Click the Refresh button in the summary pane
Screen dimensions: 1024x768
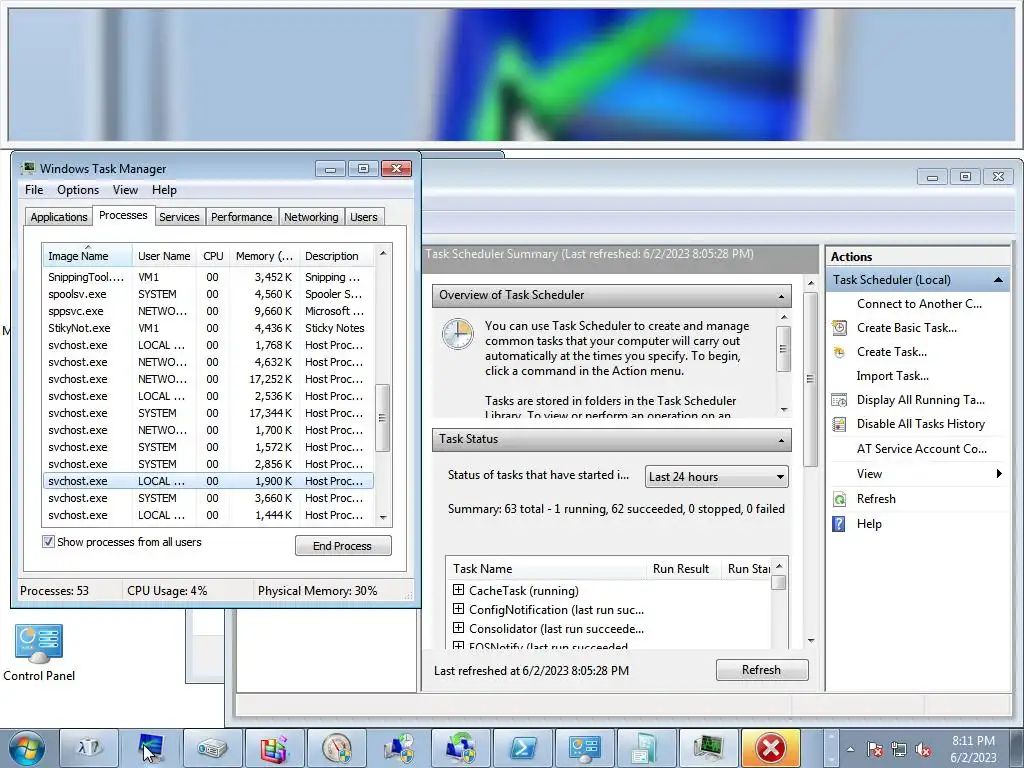click(761, 670)
